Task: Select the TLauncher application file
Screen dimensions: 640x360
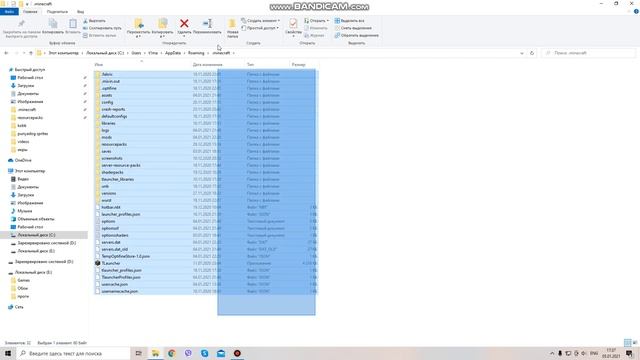Action: click(205, 263)
